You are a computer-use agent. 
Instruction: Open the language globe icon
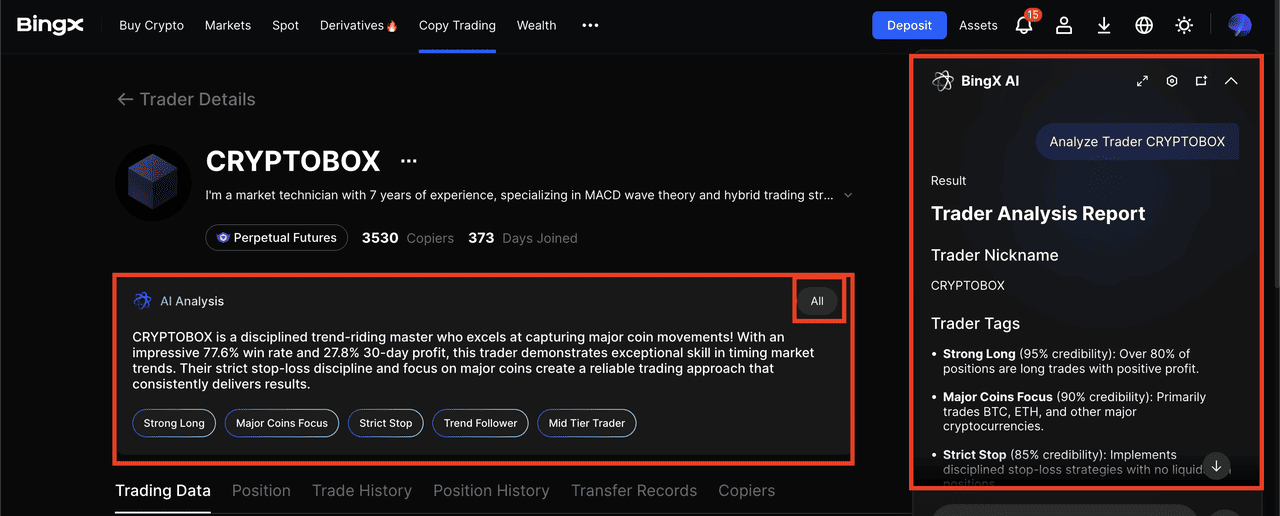click(x=1144, y=26)
